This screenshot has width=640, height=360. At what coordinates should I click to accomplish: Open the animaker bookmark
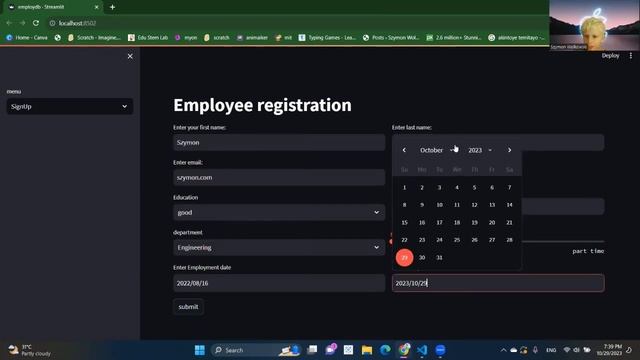pyautogui.click(x=252, y=38)
